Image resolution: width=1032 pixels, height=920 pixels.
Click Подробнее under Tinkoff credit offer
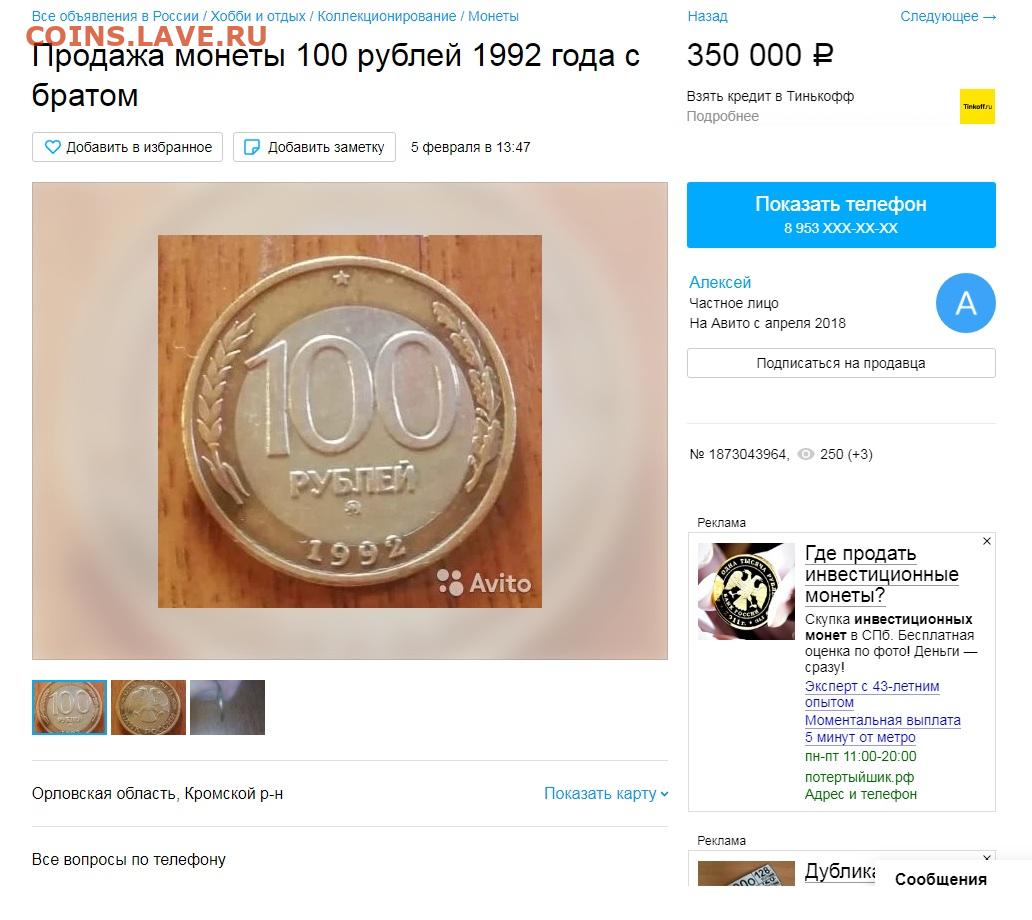click(723, 116)
